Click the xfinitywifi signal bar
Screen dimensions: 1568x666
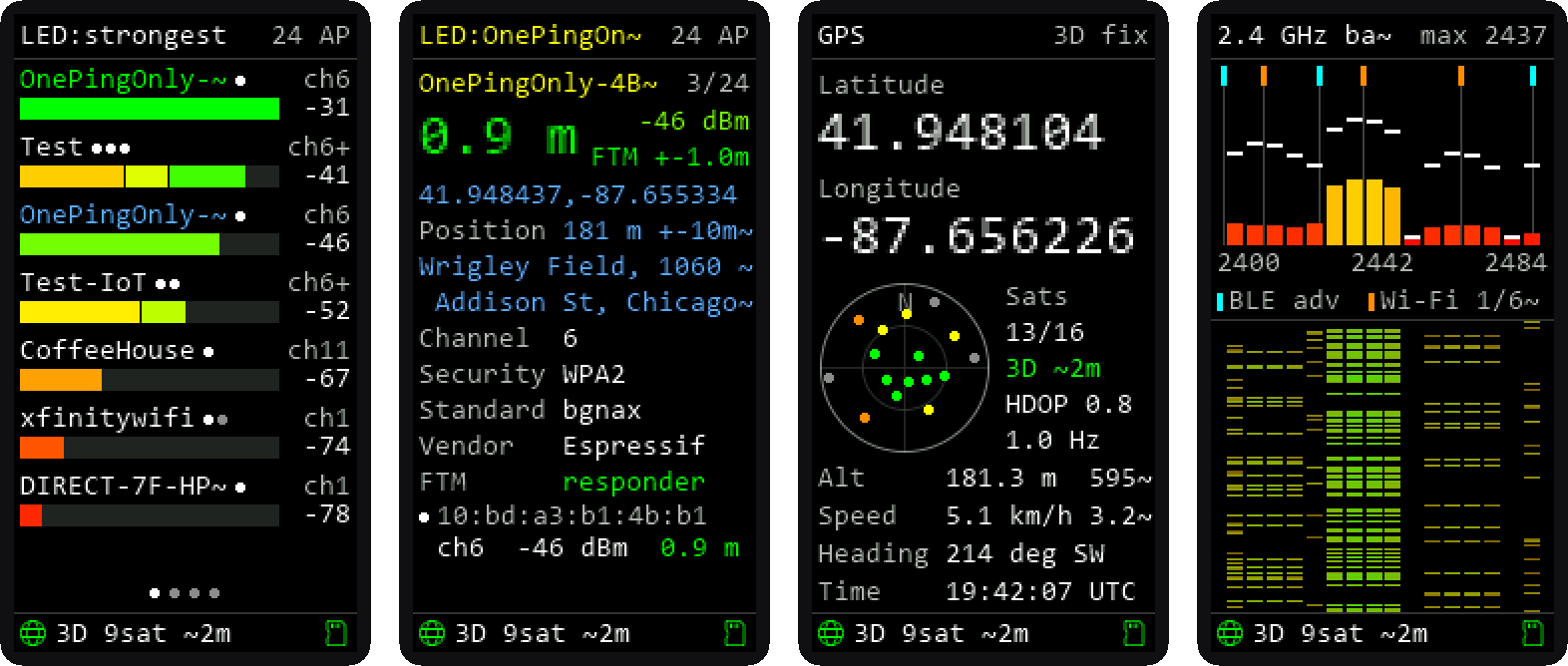click(x=150, y=448)
